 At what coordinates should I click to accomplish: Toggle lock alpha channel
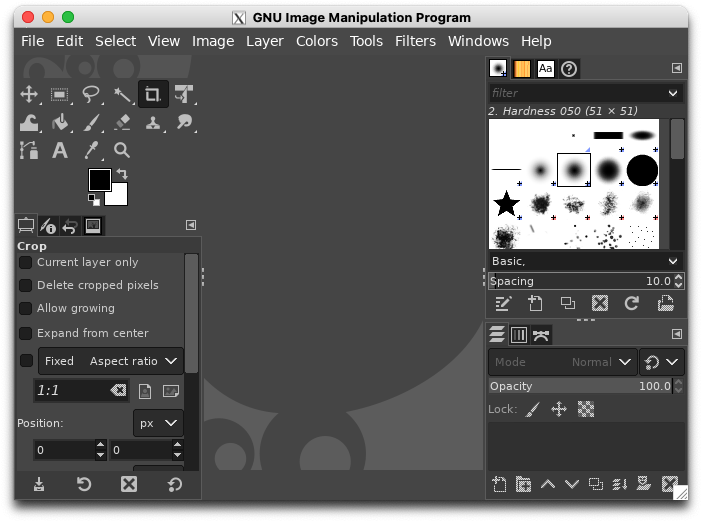pyautogui.click(x=586, y=409)
